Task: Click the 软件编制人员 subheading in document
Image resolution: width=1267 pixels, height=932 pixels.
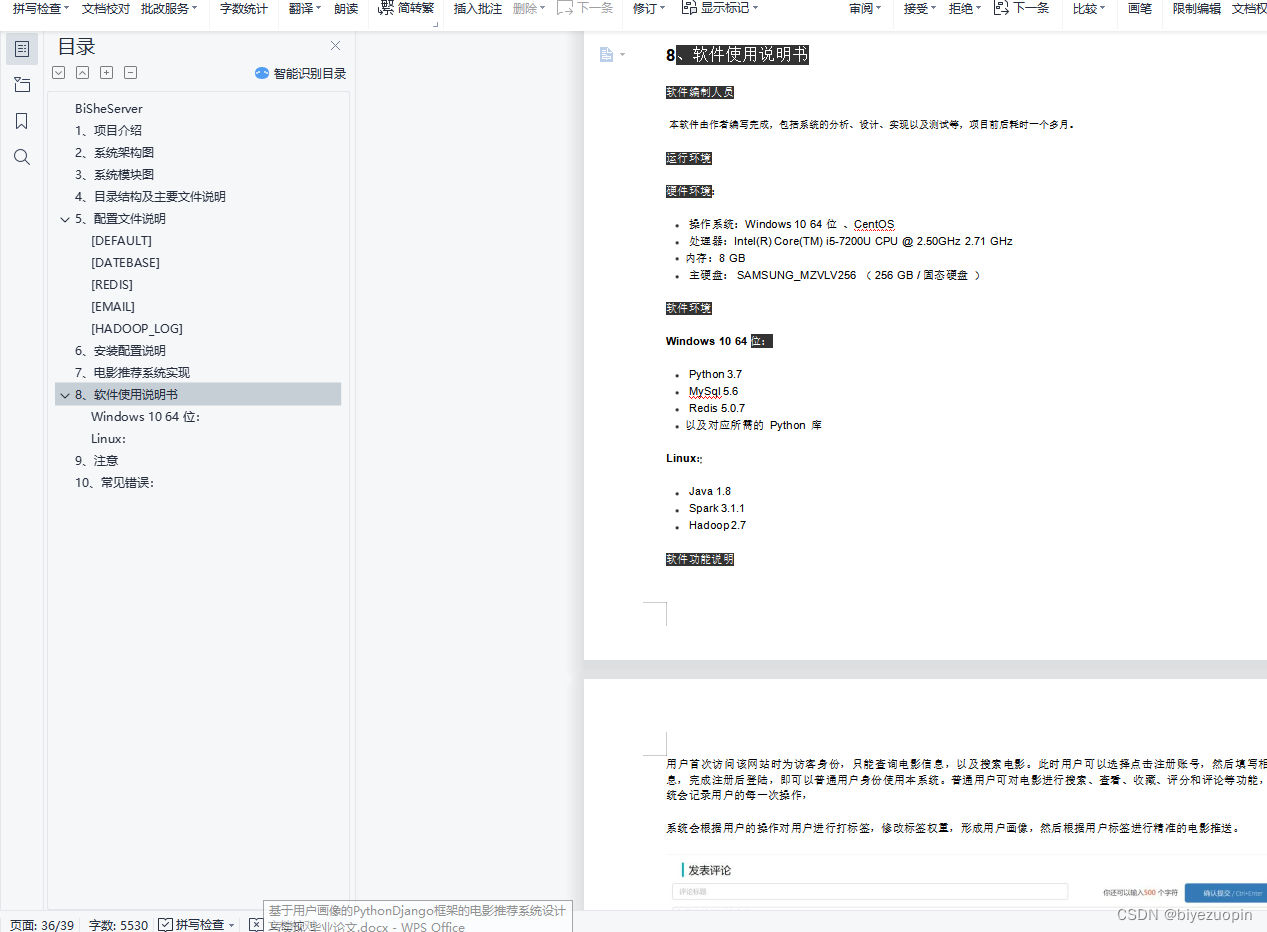Action: click(700, 92)
